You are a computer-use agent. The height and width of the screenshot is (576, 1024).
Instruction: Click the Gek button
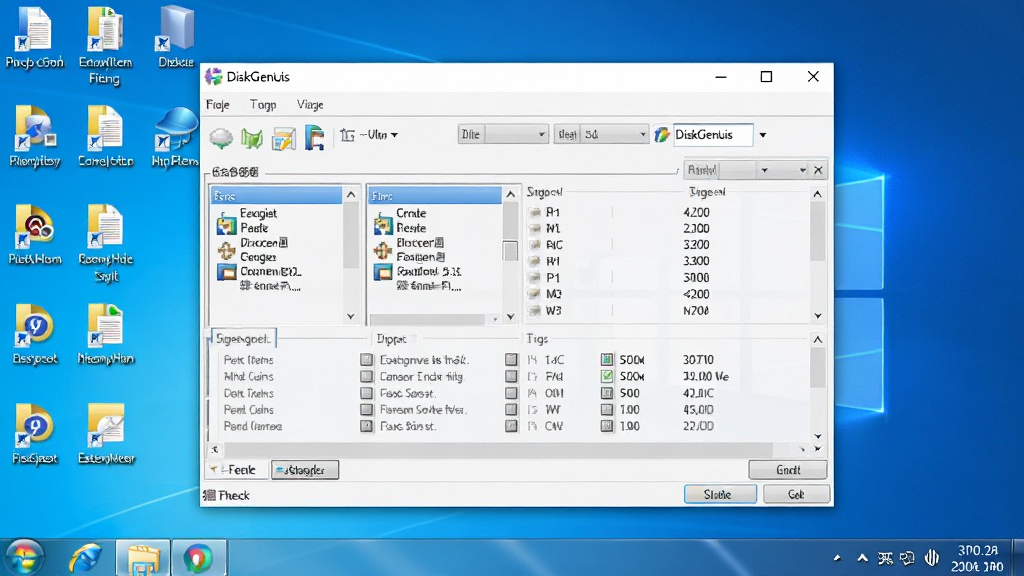[x=796, y=494]
